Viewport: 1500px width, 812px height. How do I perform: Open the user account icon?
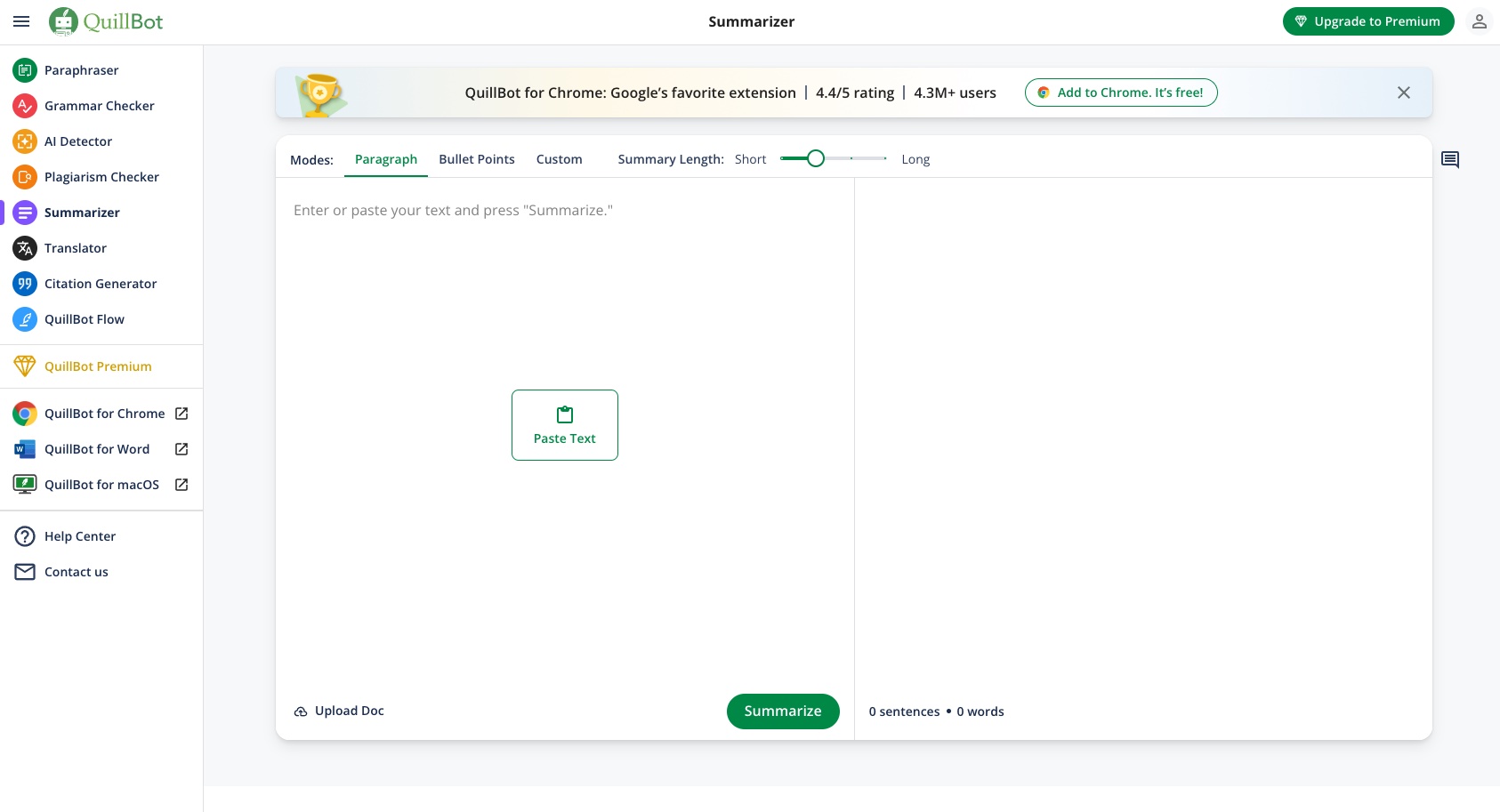coord(1479,21)
